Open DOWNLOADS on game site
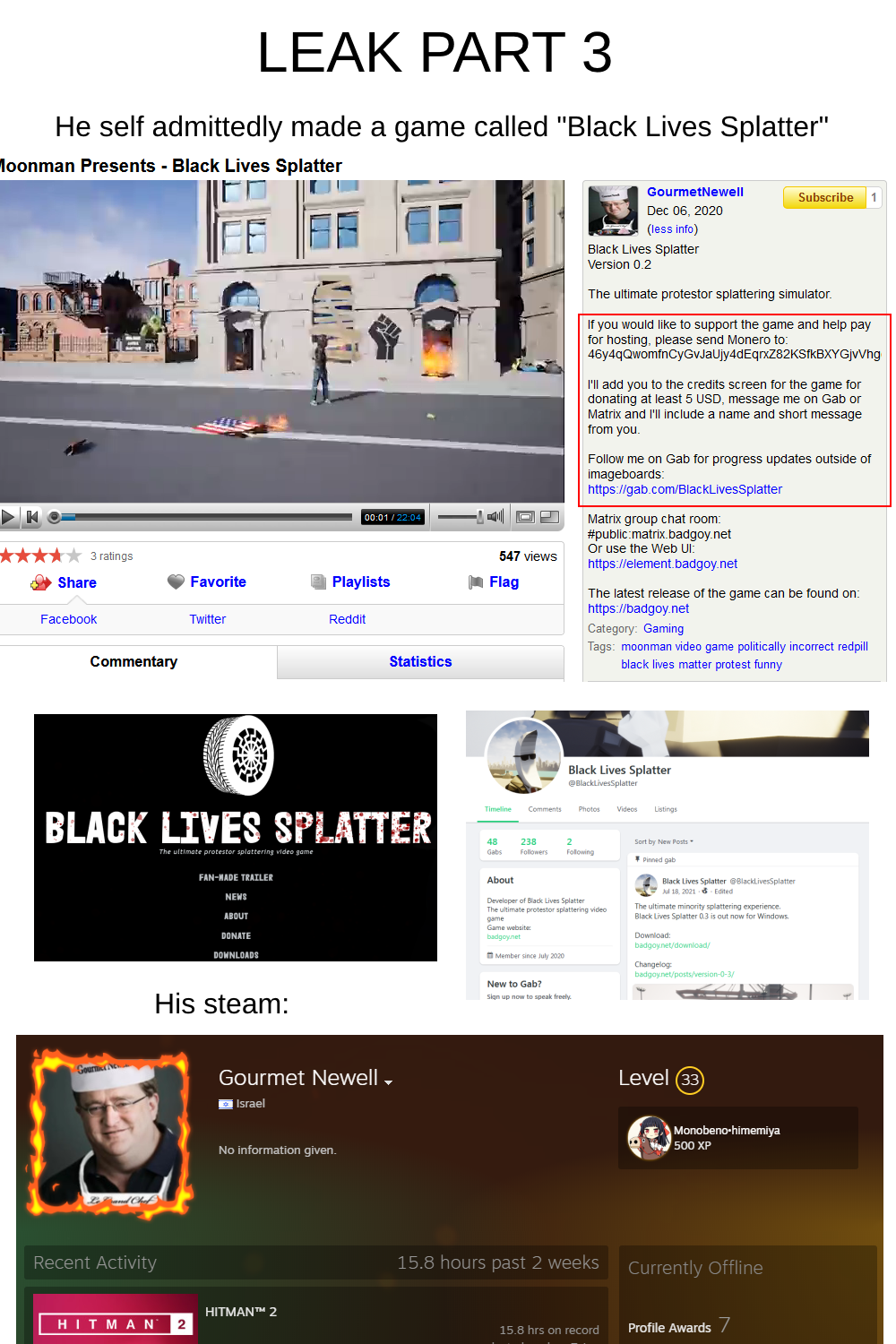The width and height of the screenshot is (896, 1344). pyautogui.click(x=236, y=955)
